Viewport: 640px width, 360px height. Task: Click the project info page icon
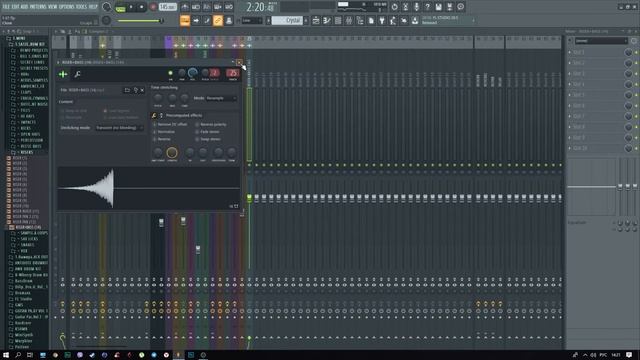click(x=371, y=20)
